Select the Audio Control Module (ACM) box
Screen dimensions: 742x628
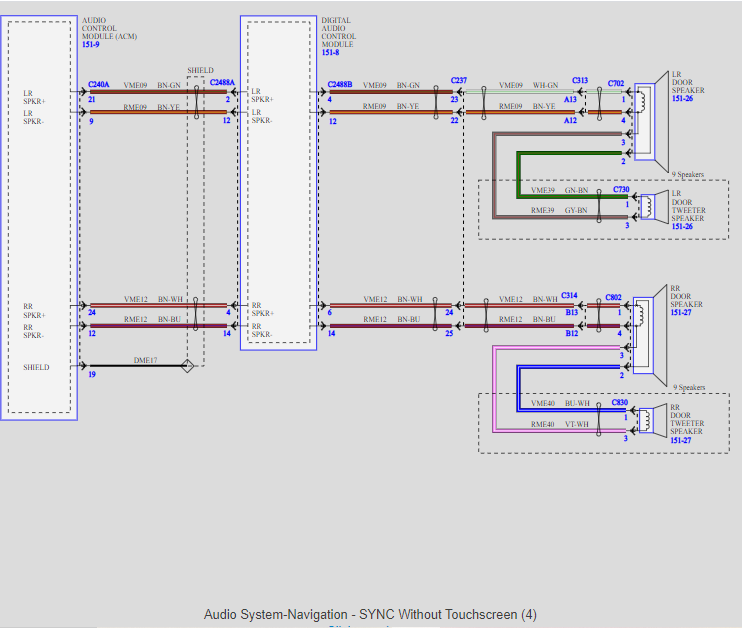click(39, 218)
